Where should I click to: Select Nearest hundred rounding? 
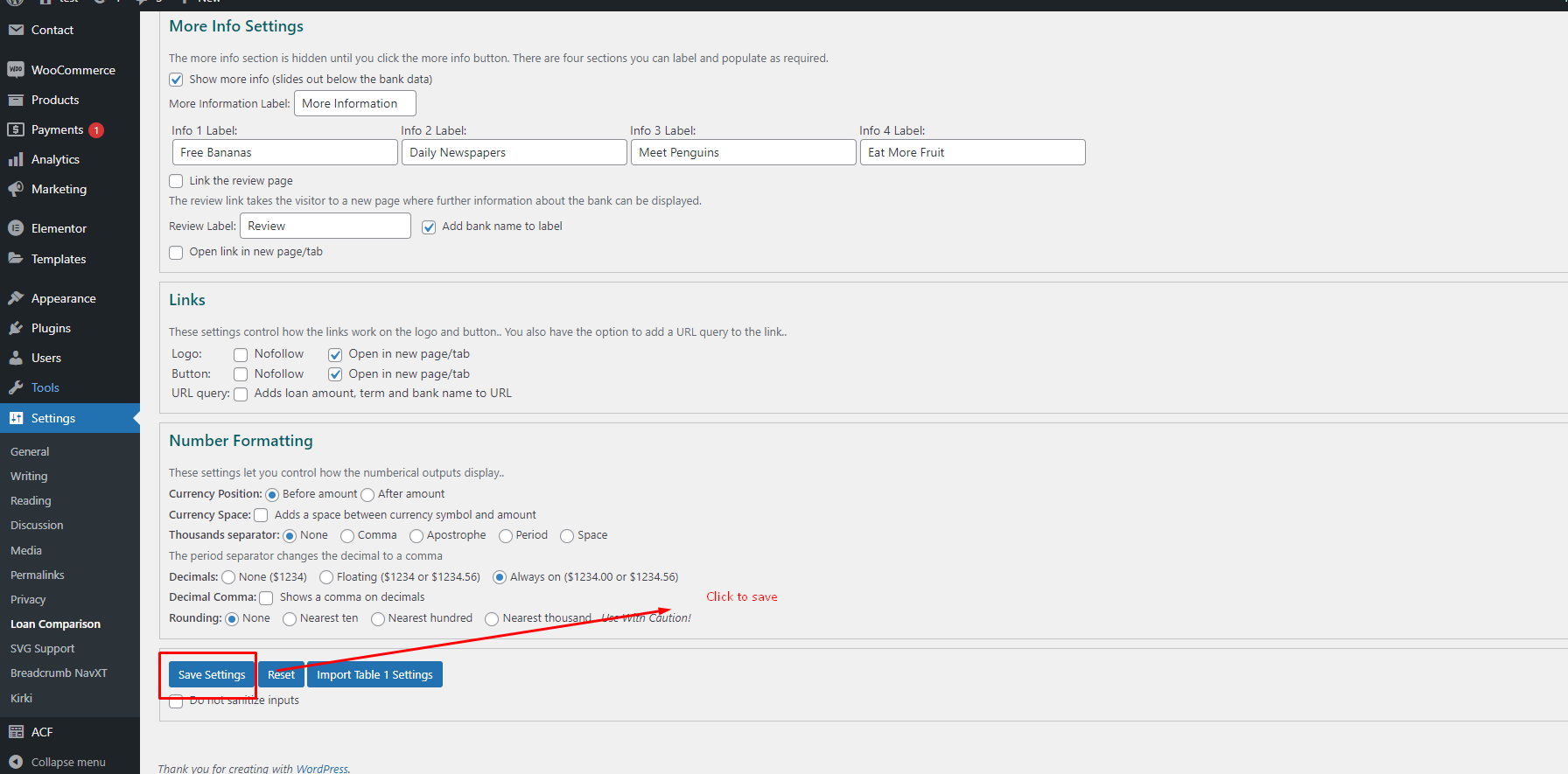click(378, 619)
